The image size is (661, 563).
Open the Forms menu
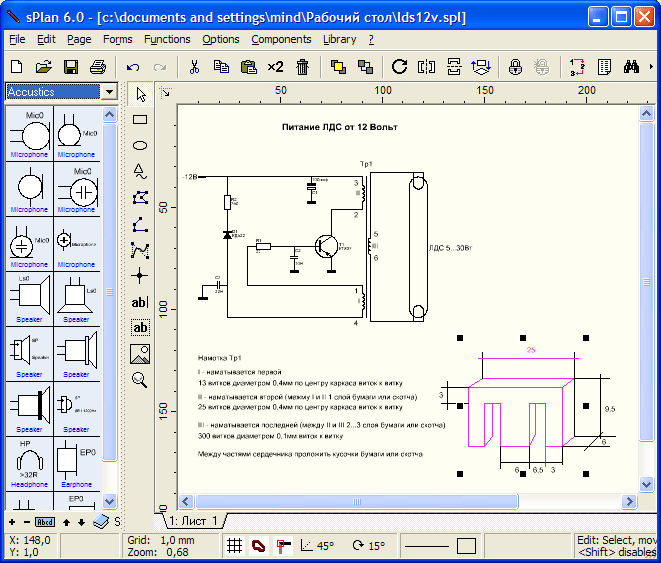pyautogui.click(x=118, y=39)
